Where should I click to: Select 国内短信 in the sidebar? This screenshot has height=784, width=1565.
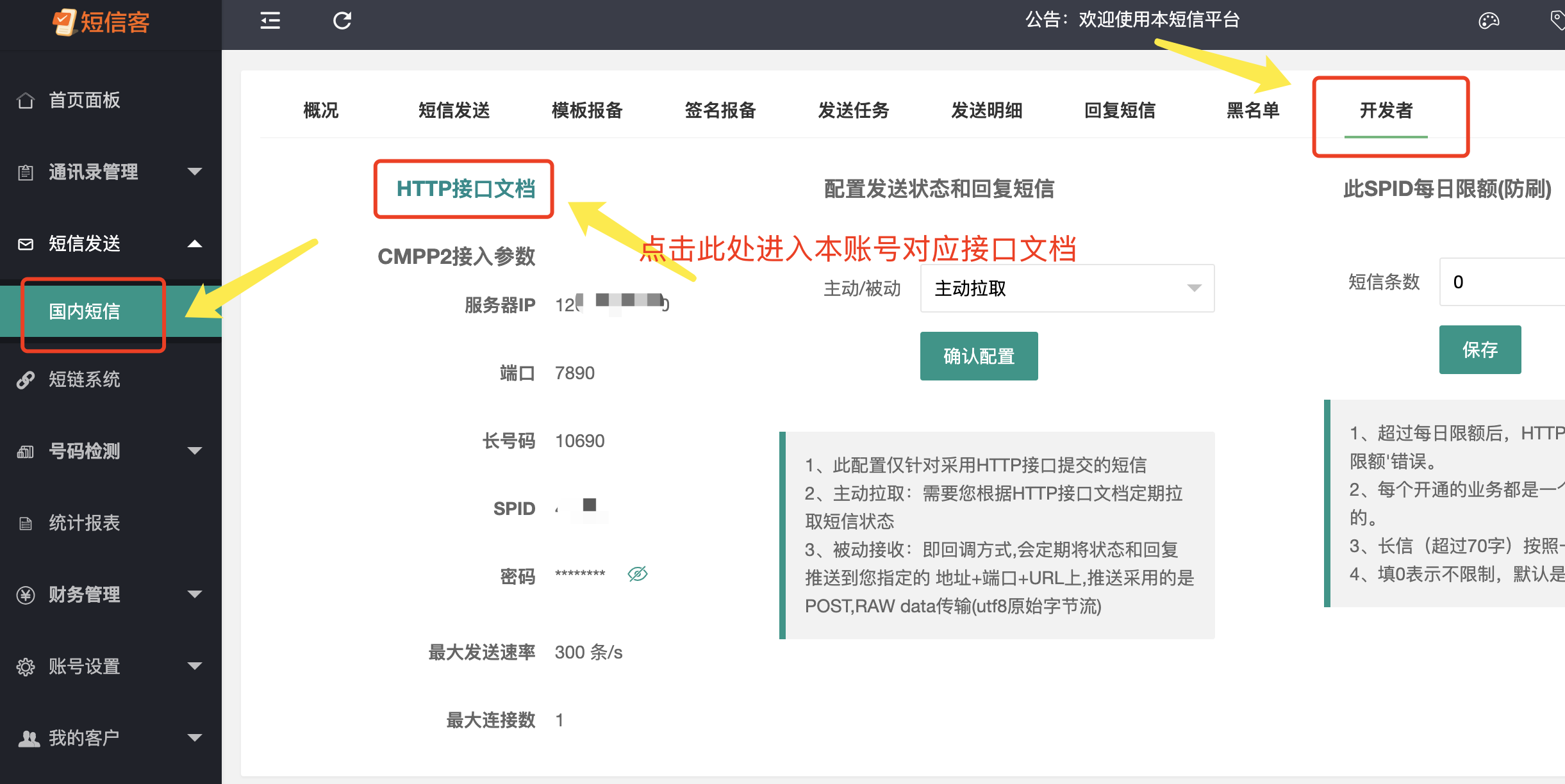[85, 311]
